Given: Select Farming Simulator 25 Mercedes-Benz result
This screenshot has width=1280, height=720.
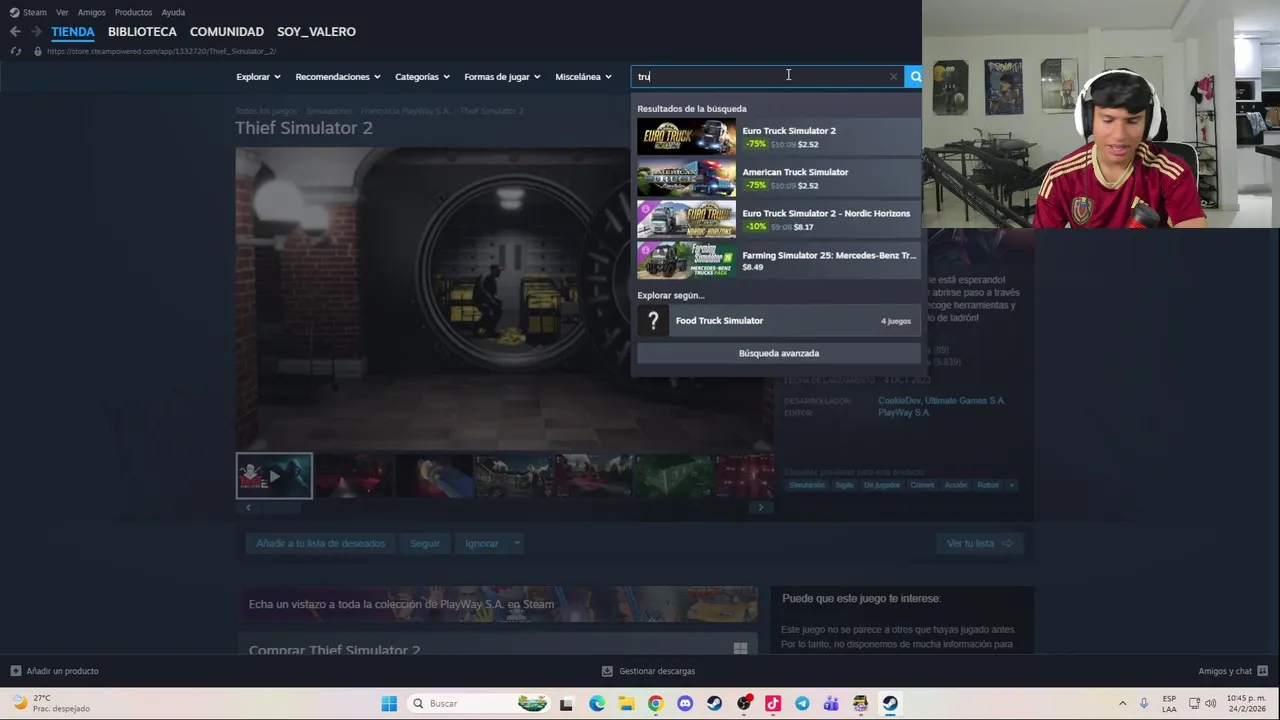Looking at the screenshot, I should coord(777,261).
